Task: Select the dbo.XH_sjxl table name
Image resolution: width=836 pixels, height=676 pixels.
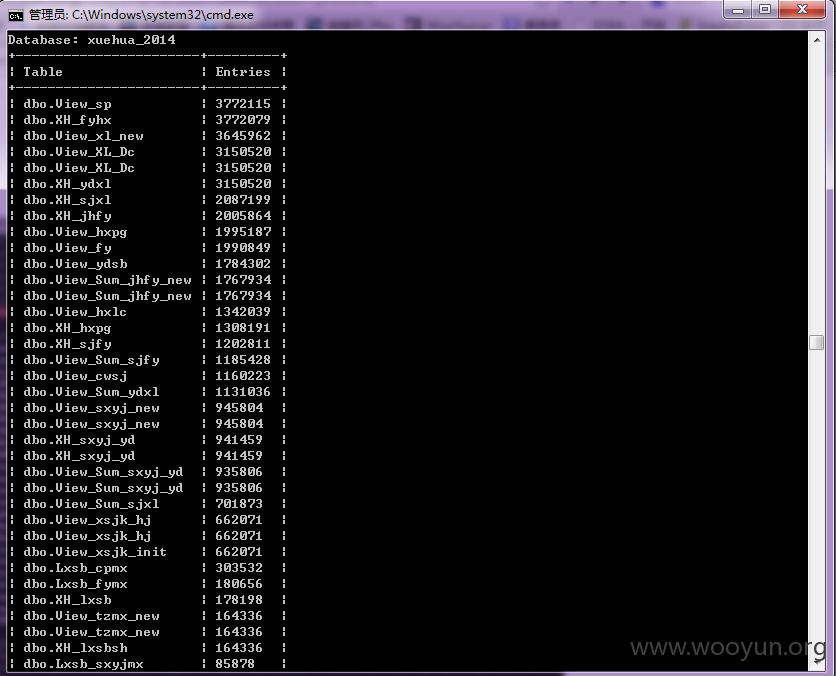Action: point(67,200)
